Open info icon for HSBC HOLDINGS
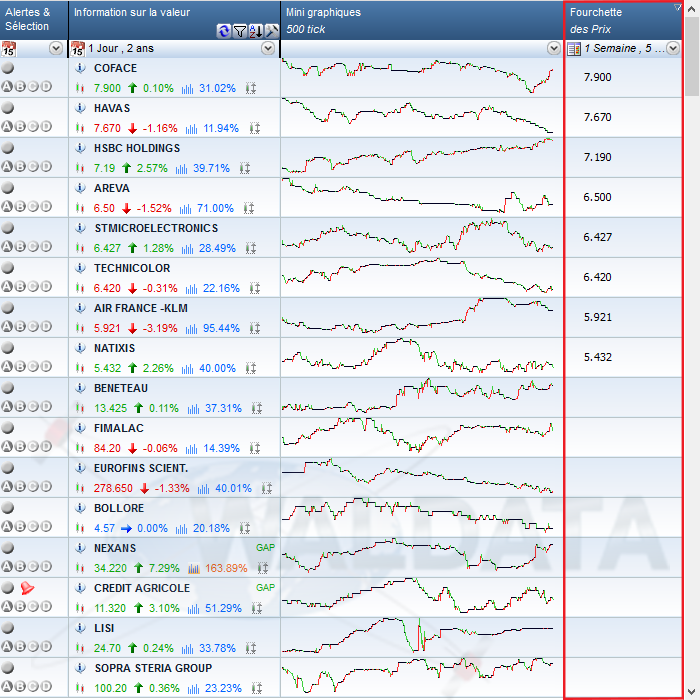The width and height of the screenshot is (700, 700). coord(80,148)
